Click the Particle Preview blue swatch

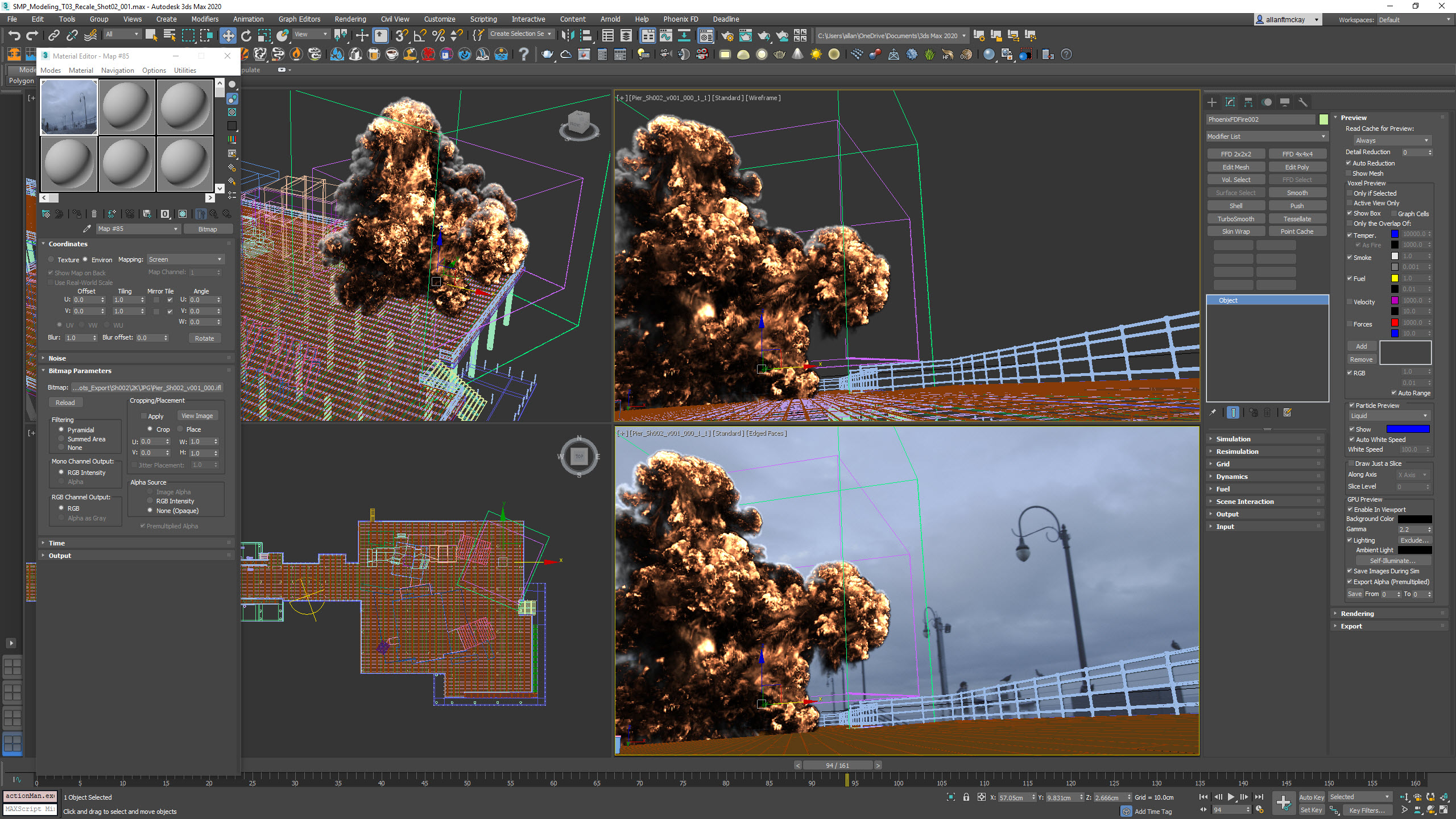click(1408, 429)
